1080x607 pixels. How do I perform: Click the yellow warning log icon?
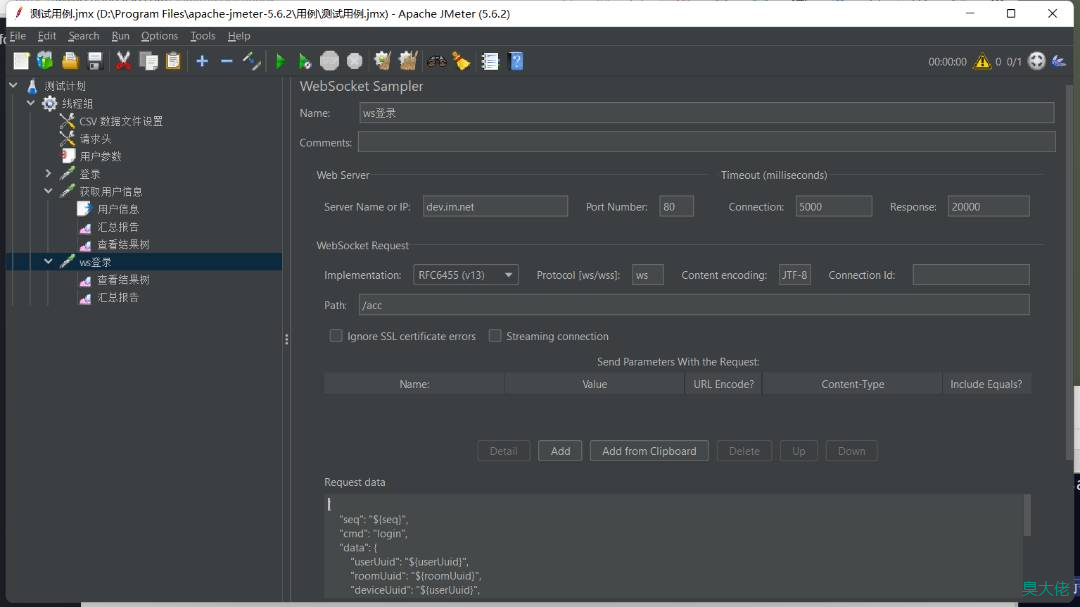(982, 62)
